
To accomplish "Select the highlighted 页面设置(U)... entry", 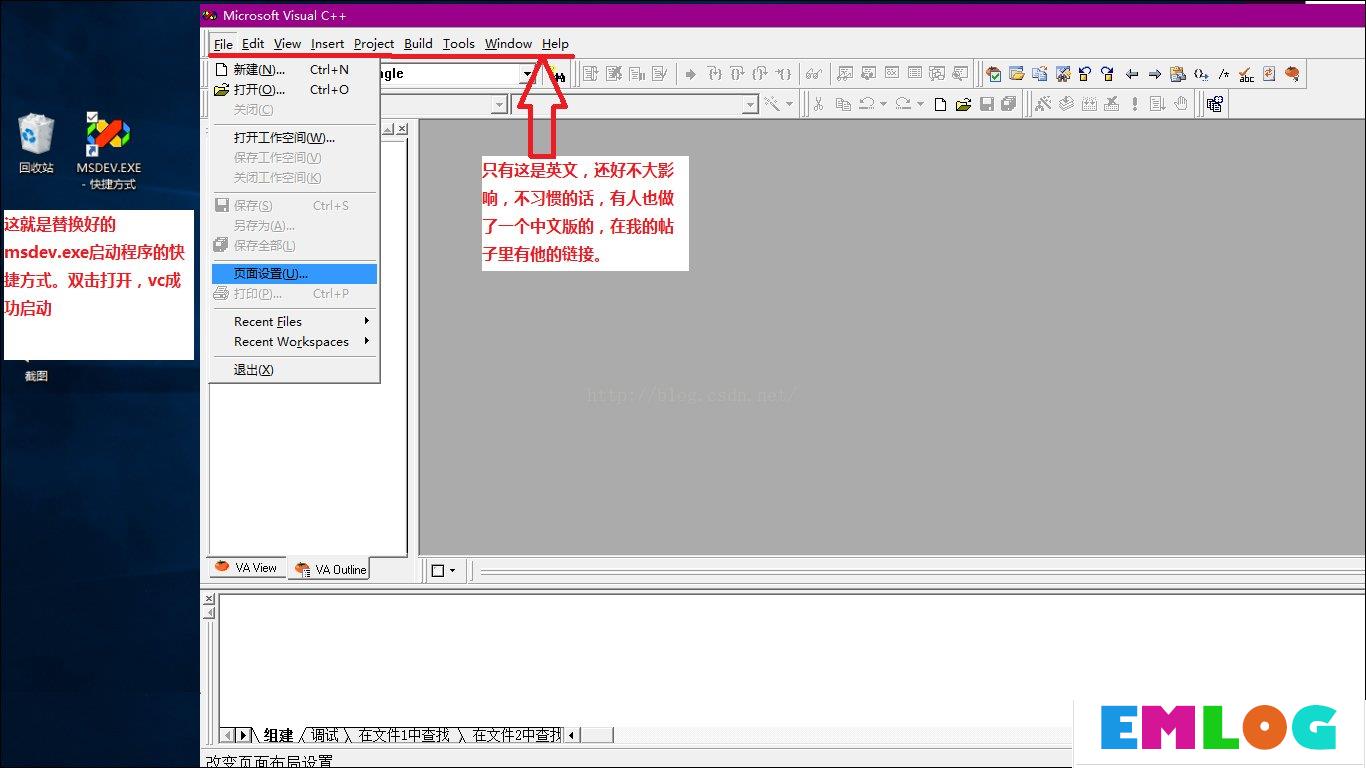I will click(295, 274).
